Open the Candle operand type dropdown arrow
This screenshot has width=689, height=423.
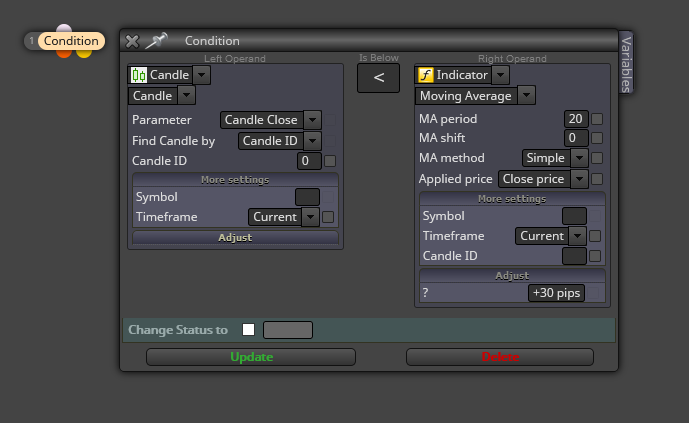[x=201, y=75]
